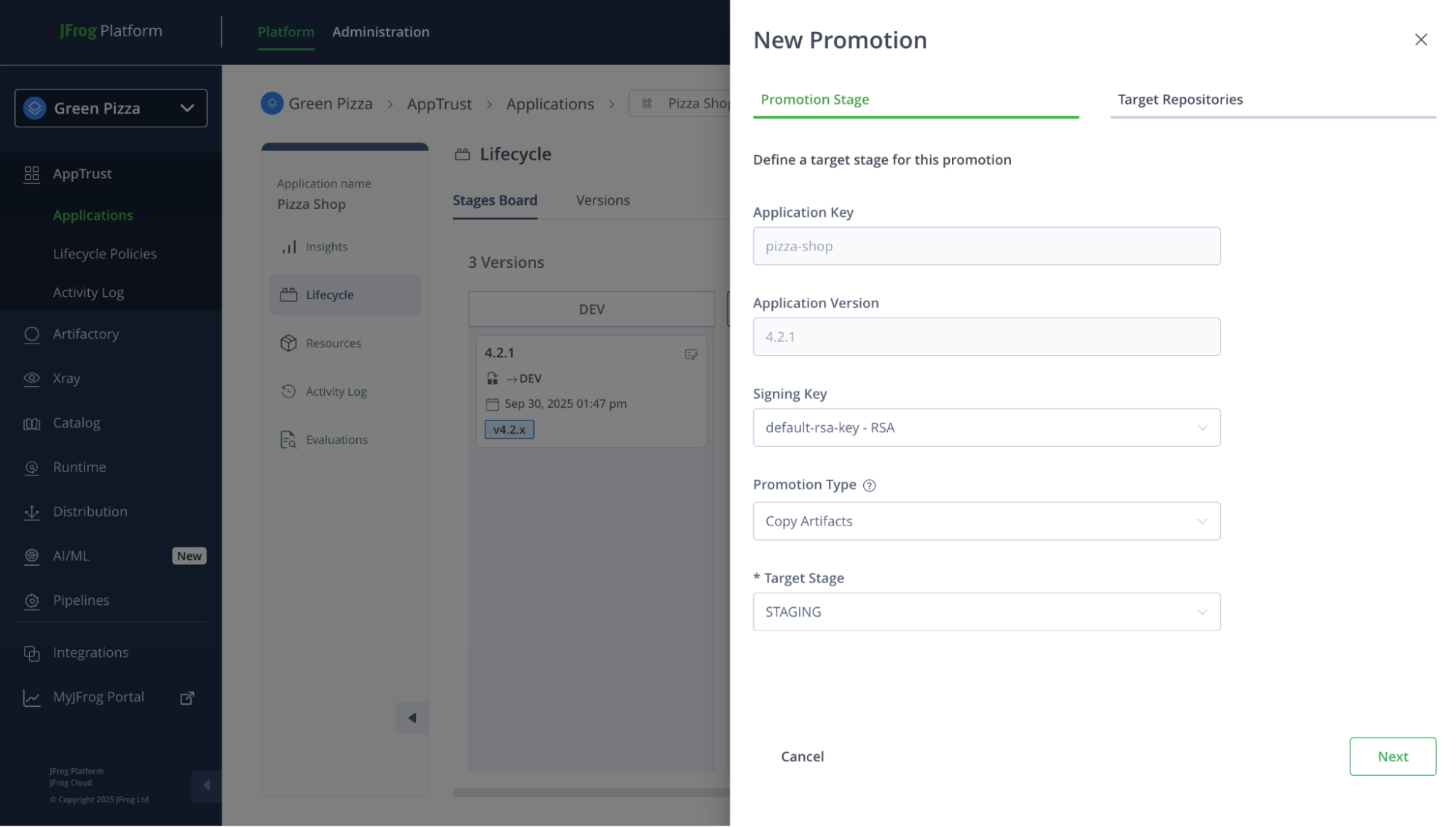Image resolution: width=1456 pixels, height=827 pixels.
Task: Collapse the application side panel arrow
Action: [412, 718]
